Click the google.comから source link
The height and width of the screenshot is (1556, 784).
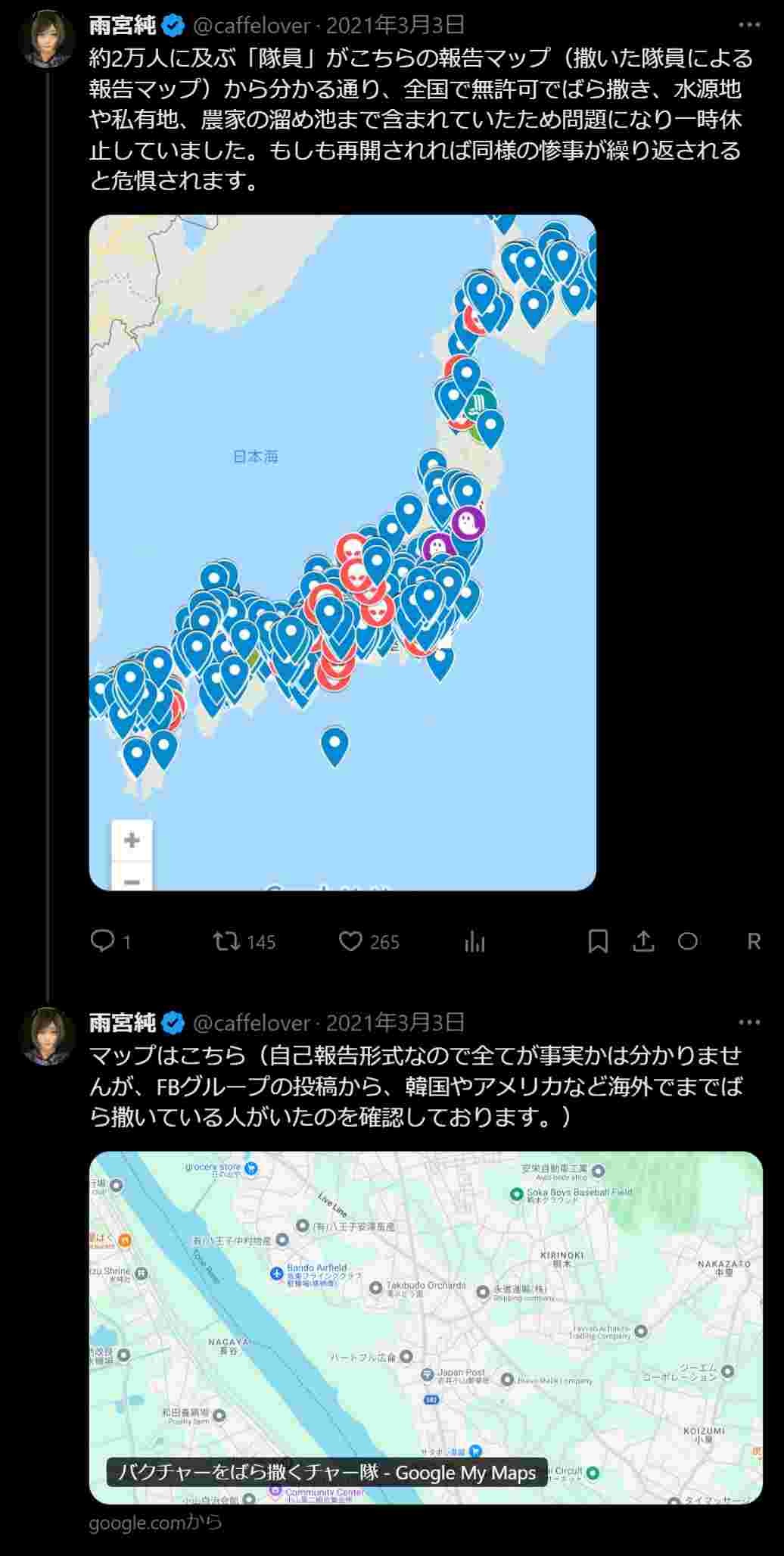(155, 1522)
